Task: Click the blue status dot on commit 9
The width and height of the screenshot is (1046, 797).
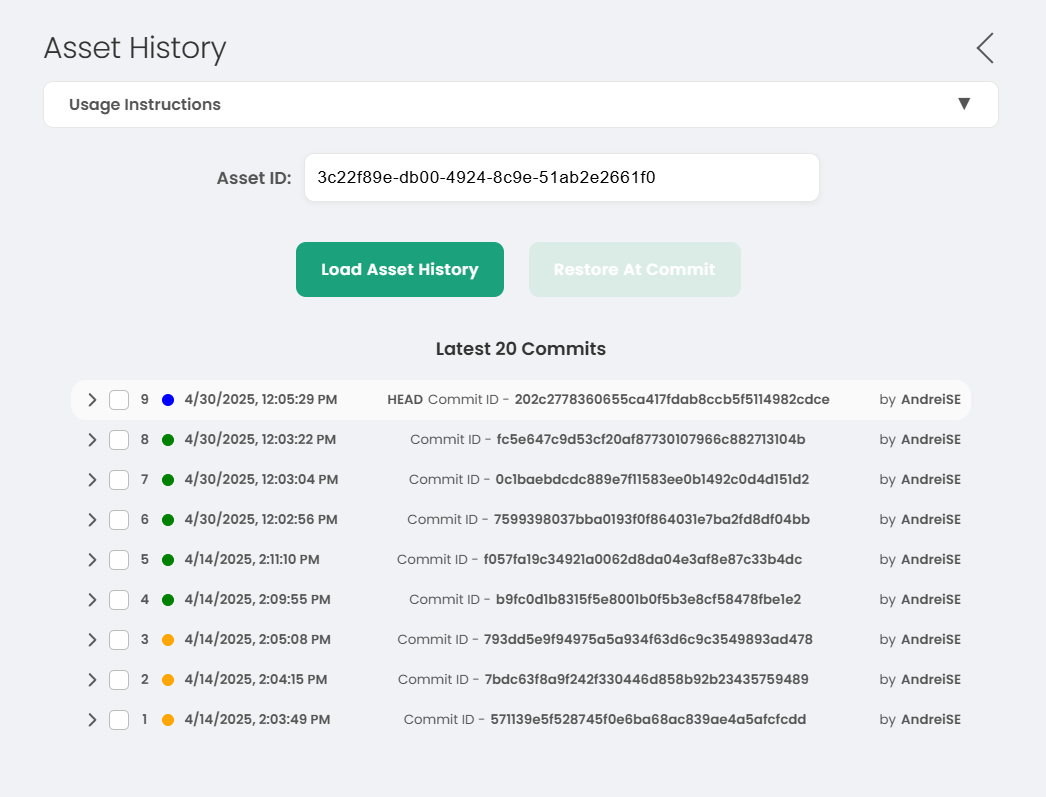Action: 168,400
